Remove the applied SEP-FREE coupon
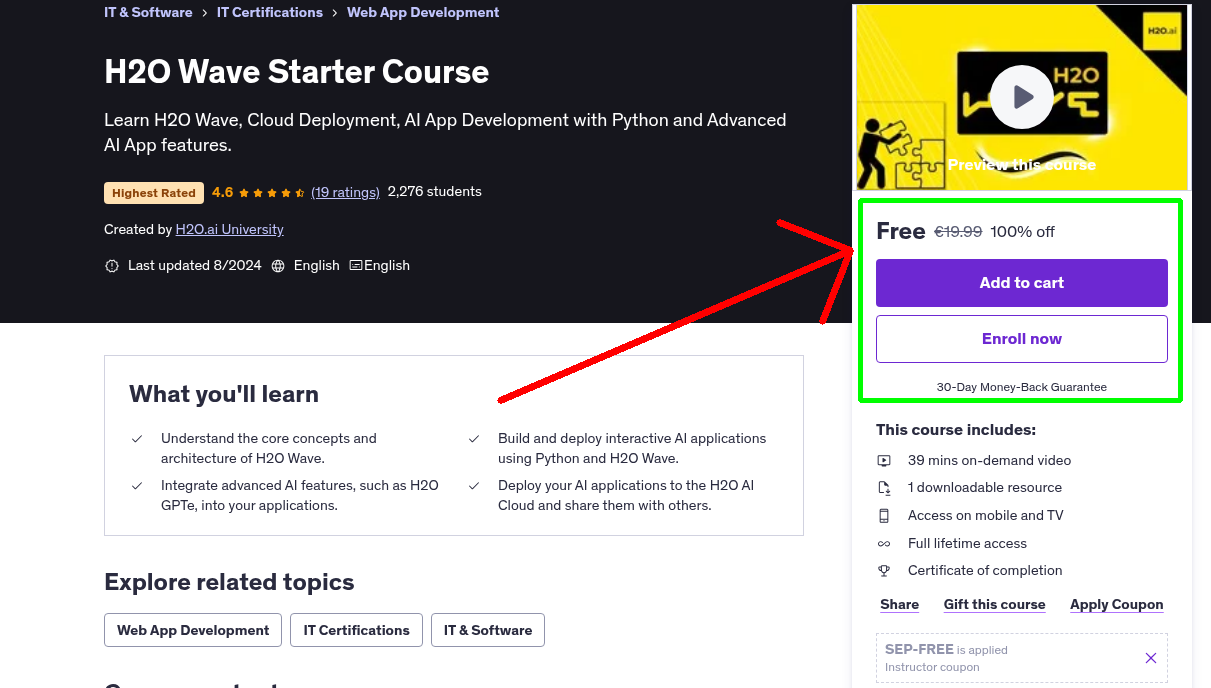The width and height of the screenshot is (1211, 688). [x=1150, y=658]
